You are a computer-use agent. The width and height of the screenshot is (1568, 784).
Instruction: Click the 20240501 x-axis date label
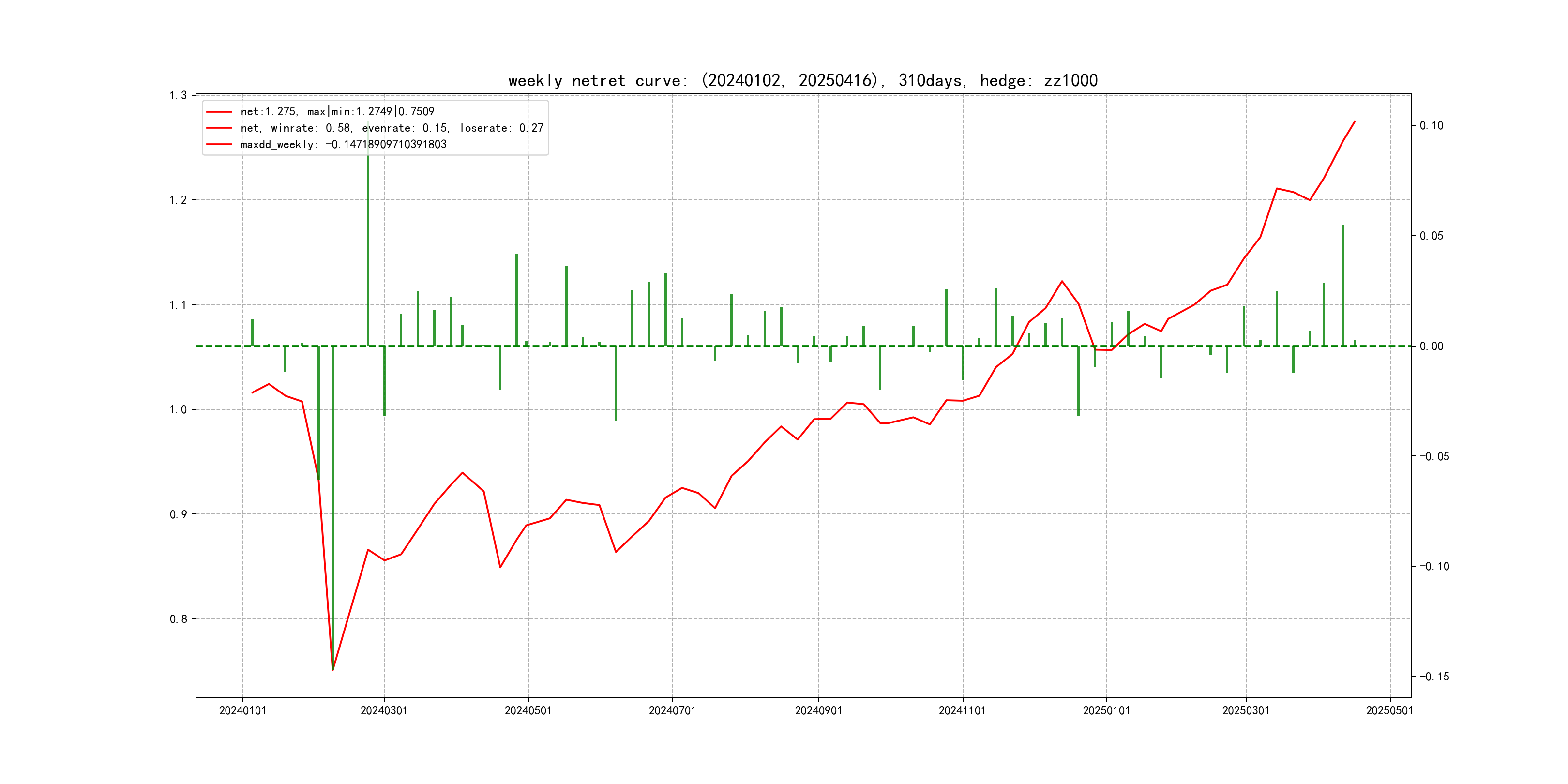pos(528,710)
